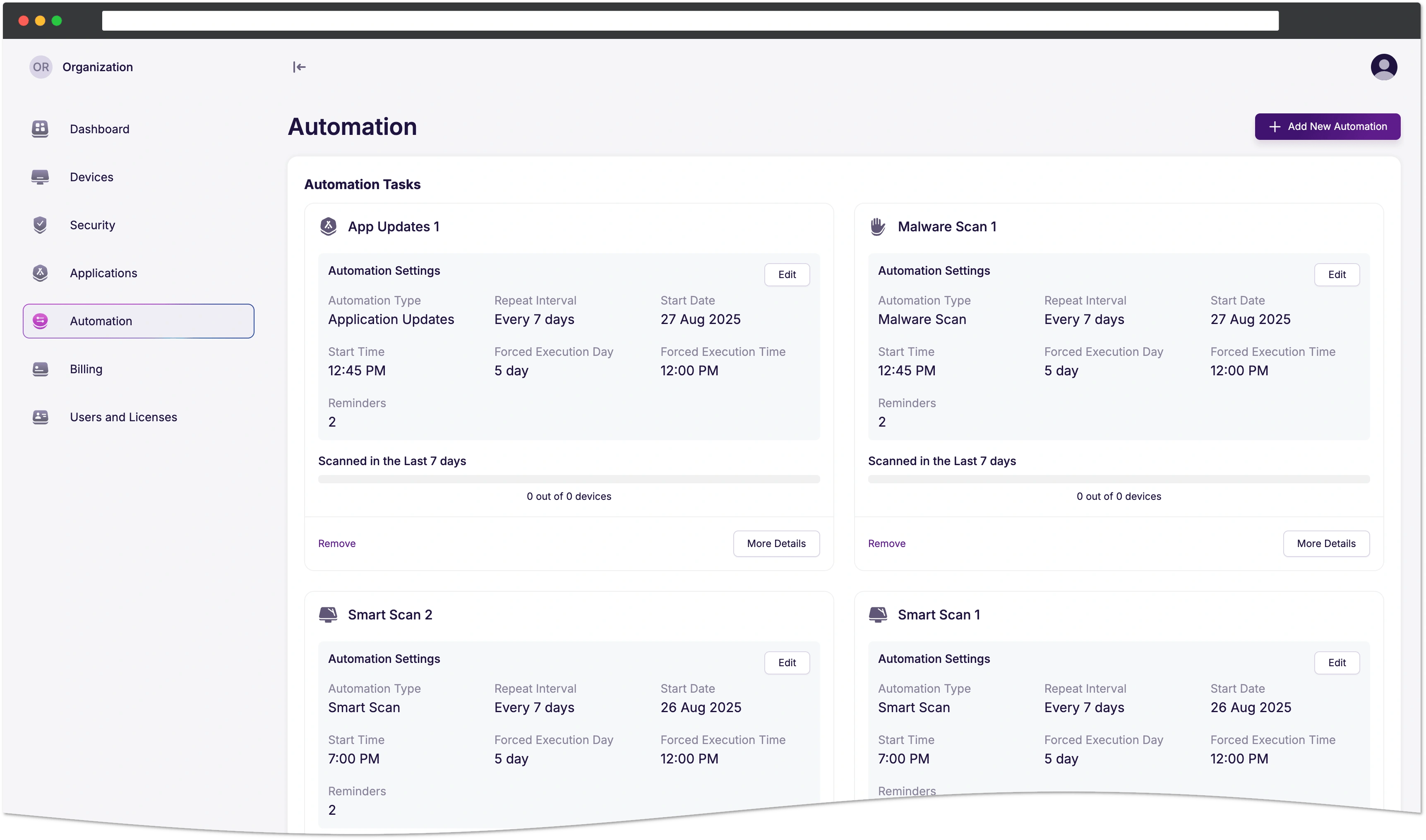Open the user profile avatar
Image resolution: width=1426 pixels, height=840 pixels.
click(x=1383, y=67)
